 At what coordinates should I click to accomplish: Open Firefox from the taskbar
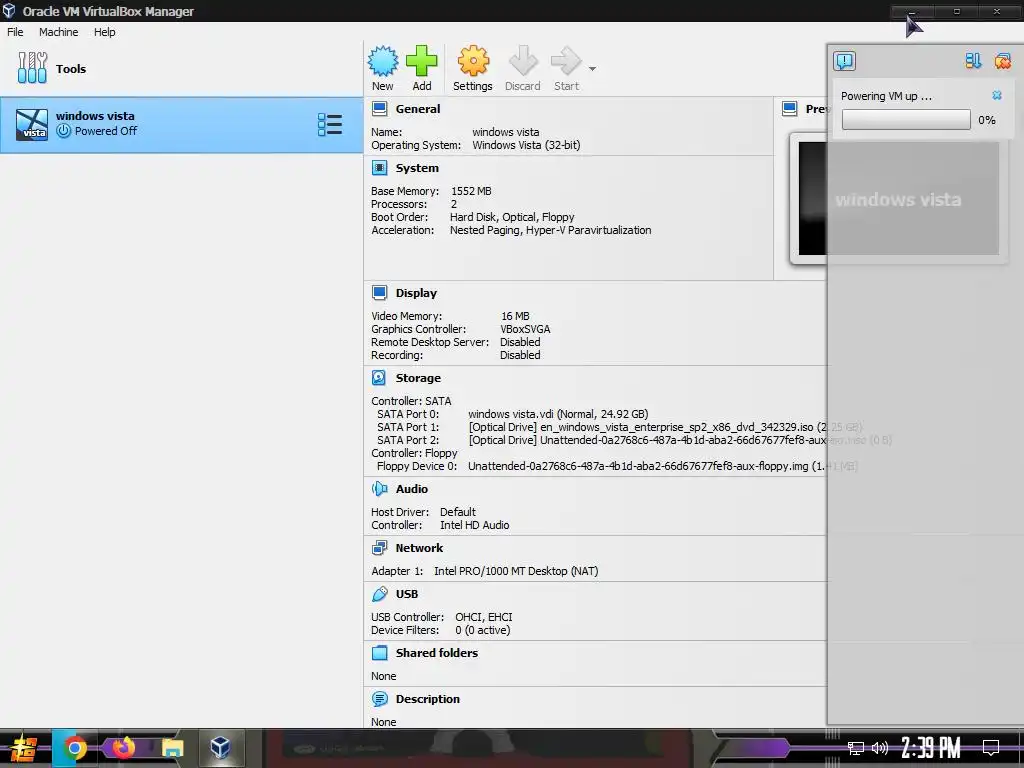point(123,748)
